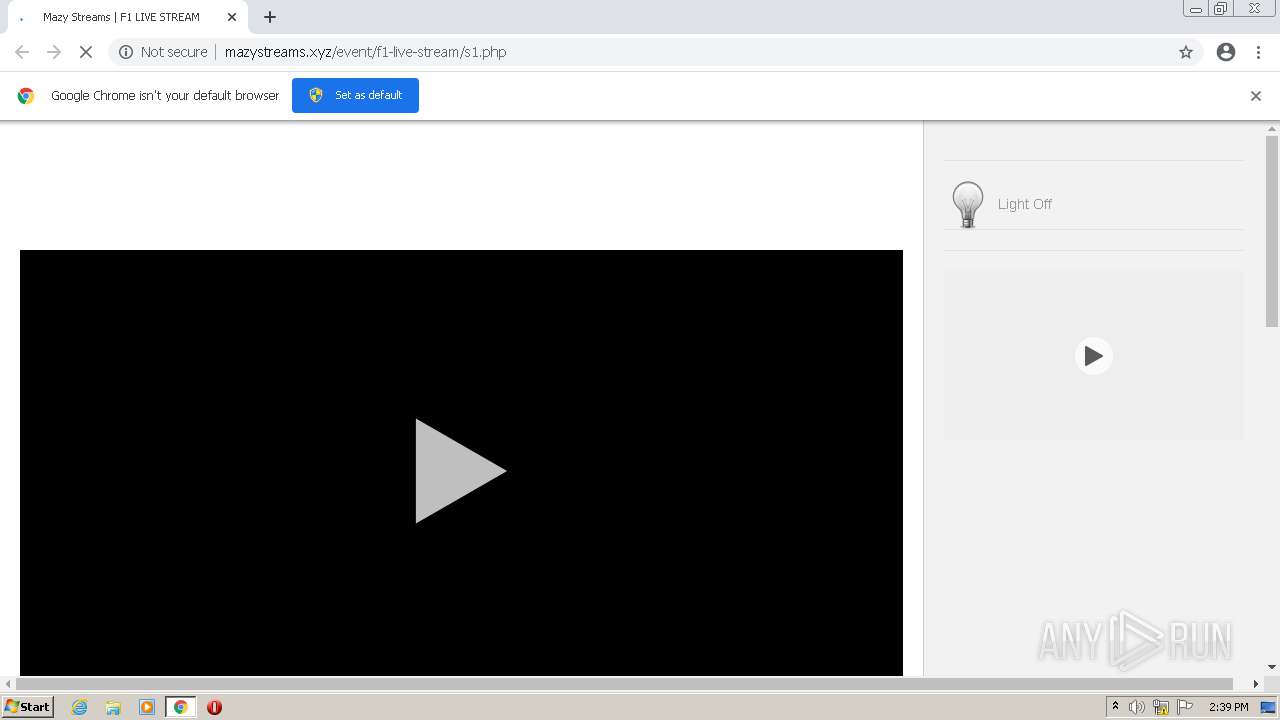
Task: Click the Chrome logo in info bar
Action: 26,96
